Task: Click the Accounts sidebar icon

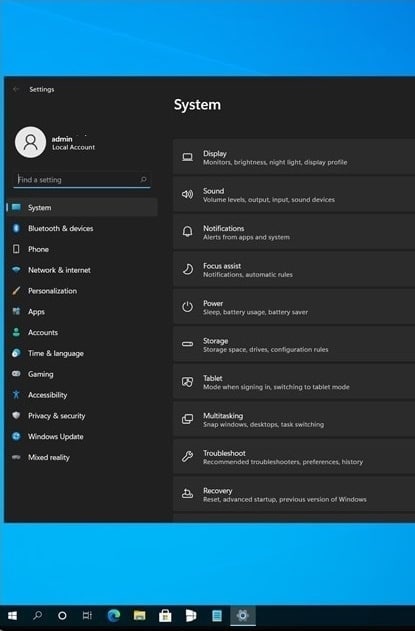Action: [16, 332]
